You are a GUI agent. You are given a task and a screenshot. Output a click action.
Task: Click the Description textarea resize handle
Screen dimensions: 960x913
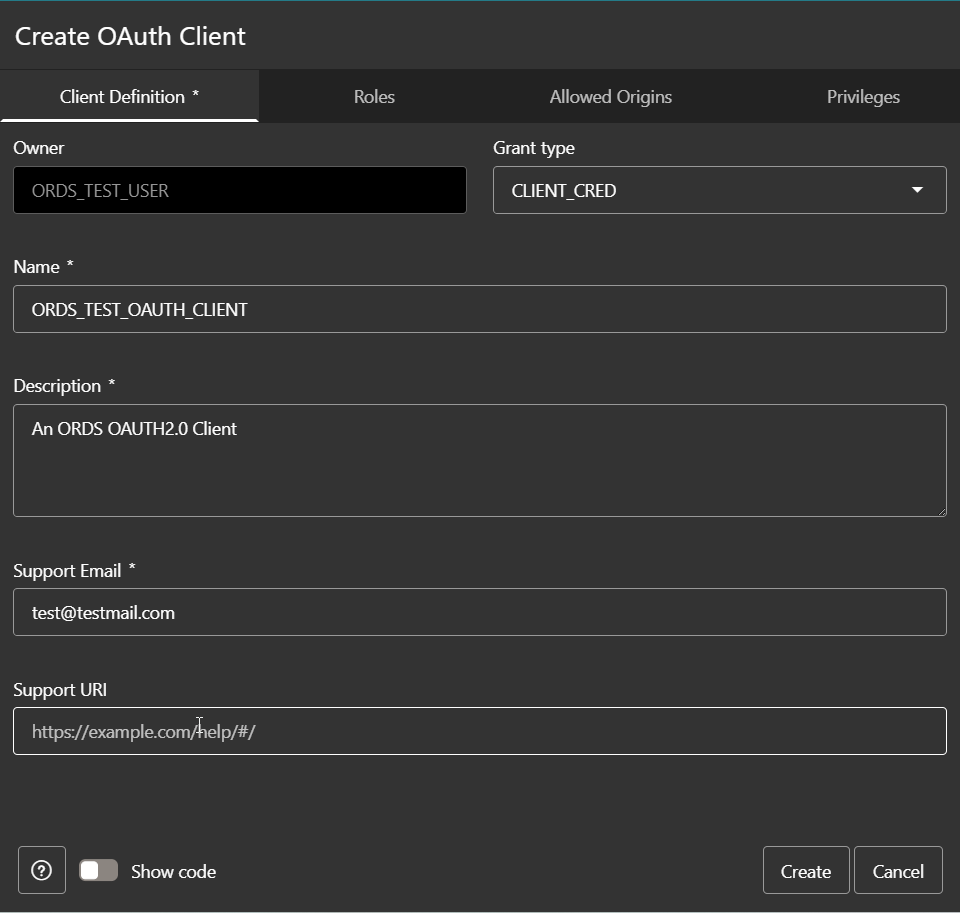[942, 512]
